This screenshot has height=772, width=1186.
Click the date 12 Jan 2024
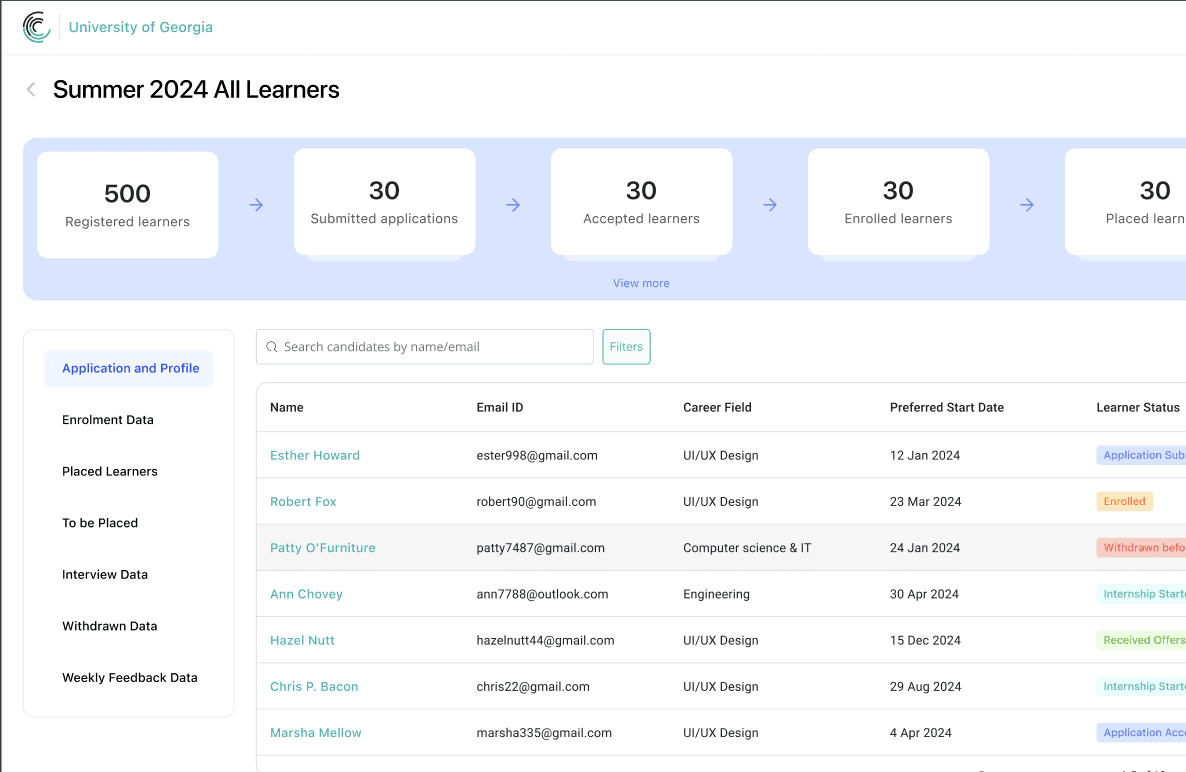(924, 455)
